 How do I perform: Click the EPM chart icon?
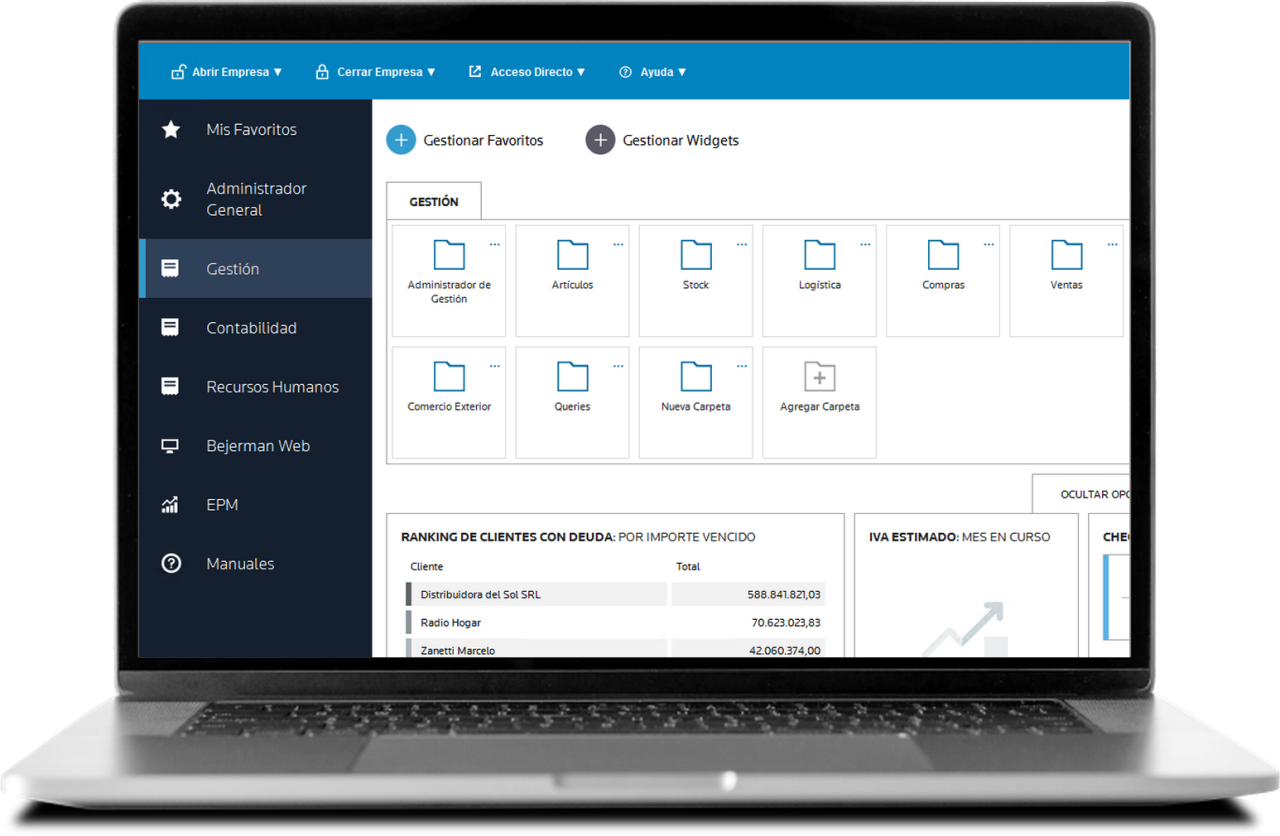coord(171,505)
